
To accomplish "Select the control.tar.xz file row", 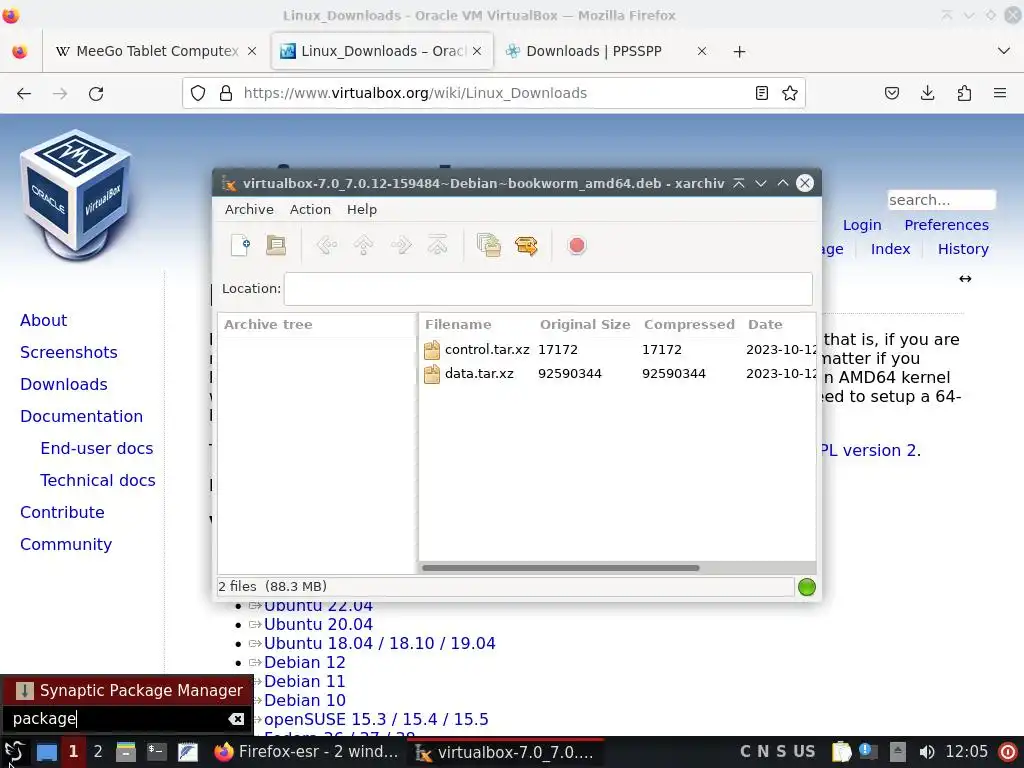I will pyautogui.click(x=617, y=349).
